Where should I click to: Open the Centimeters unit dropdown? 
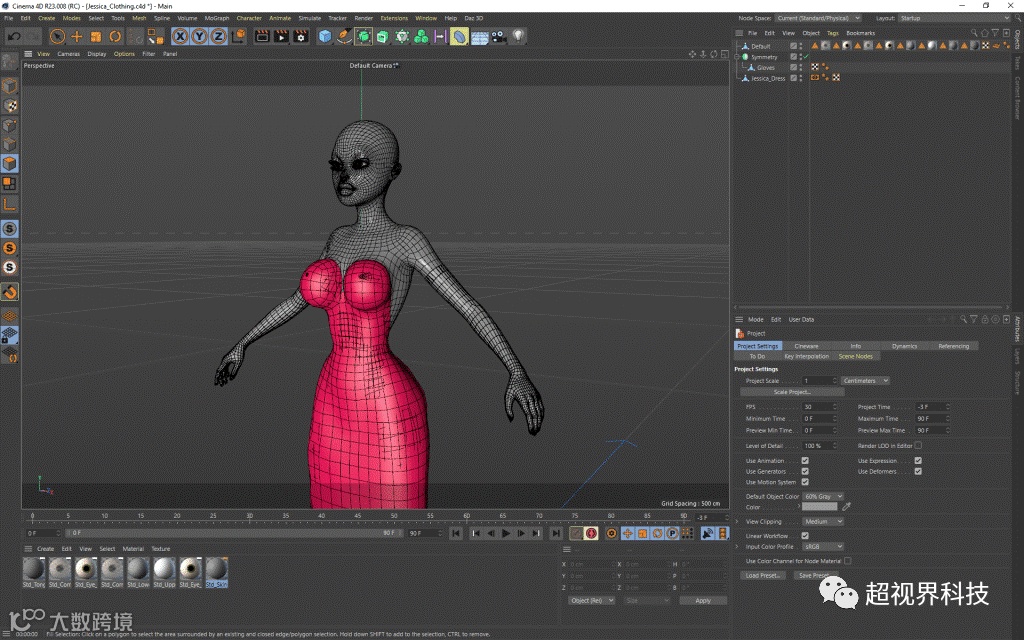click(x=865, y=381)
